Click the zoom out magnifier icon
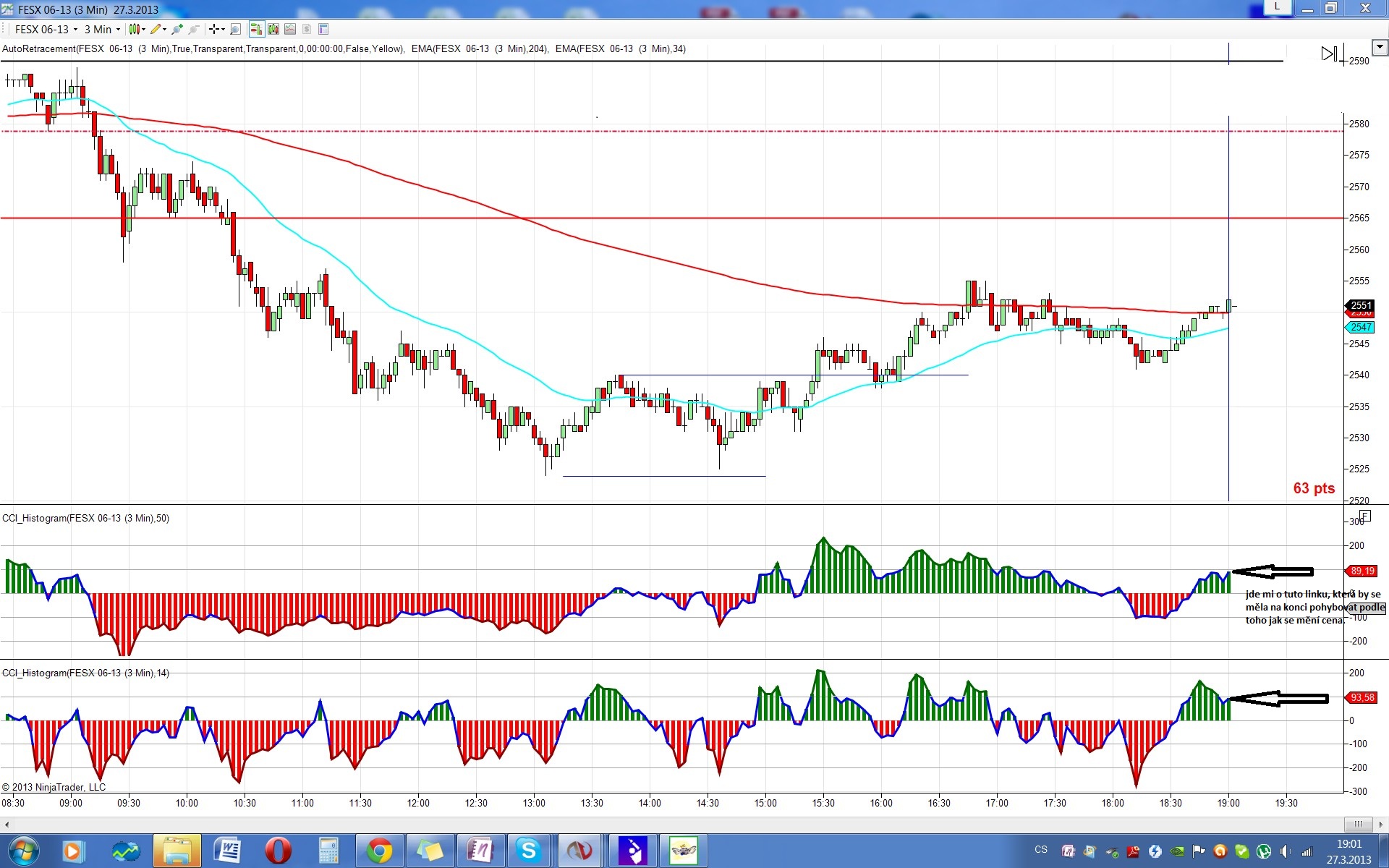 coord(193,30)
